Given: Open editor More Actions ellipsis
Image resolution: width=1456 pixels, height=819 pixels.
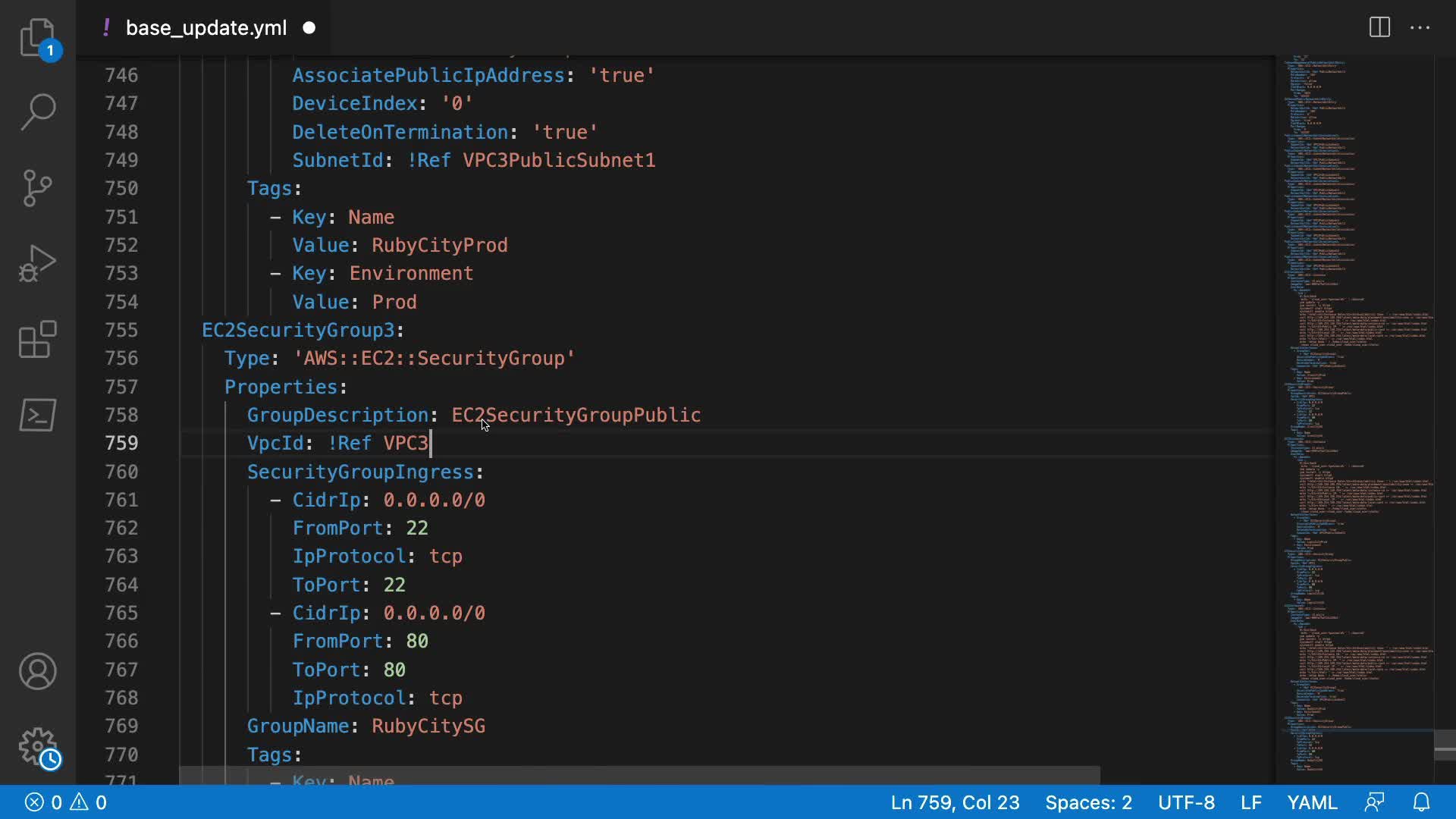Looking at the screenshot, I should pos(1420,28).
